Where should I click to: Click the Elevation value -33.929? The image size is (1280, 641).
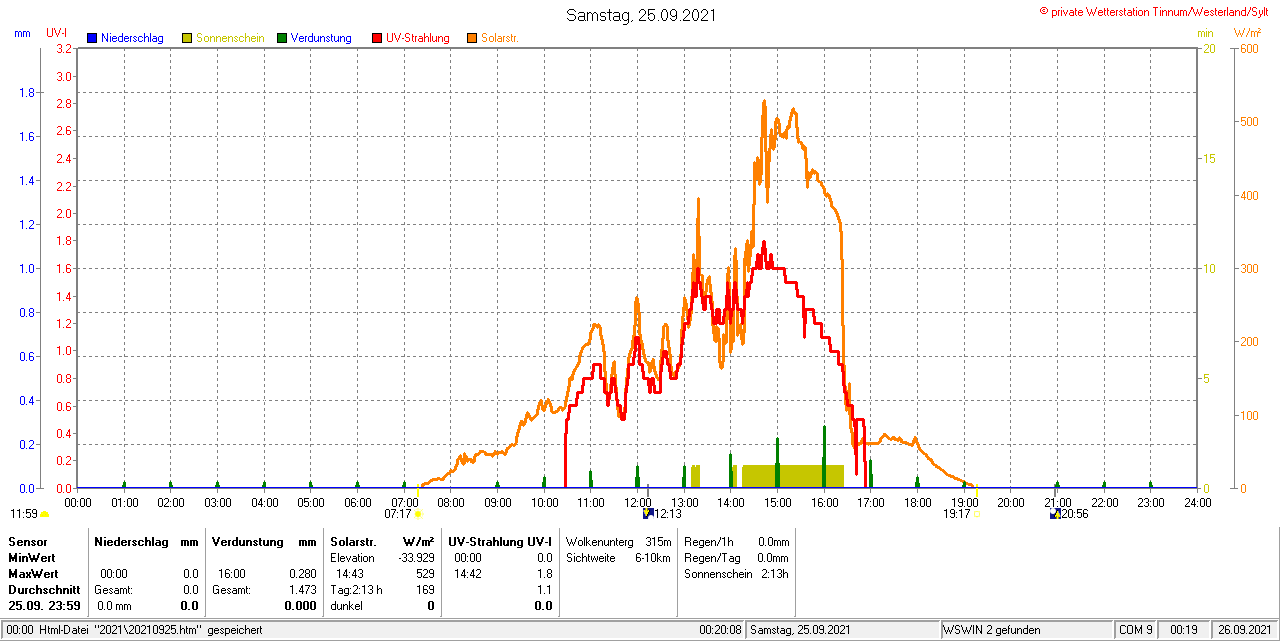[415, 557]
